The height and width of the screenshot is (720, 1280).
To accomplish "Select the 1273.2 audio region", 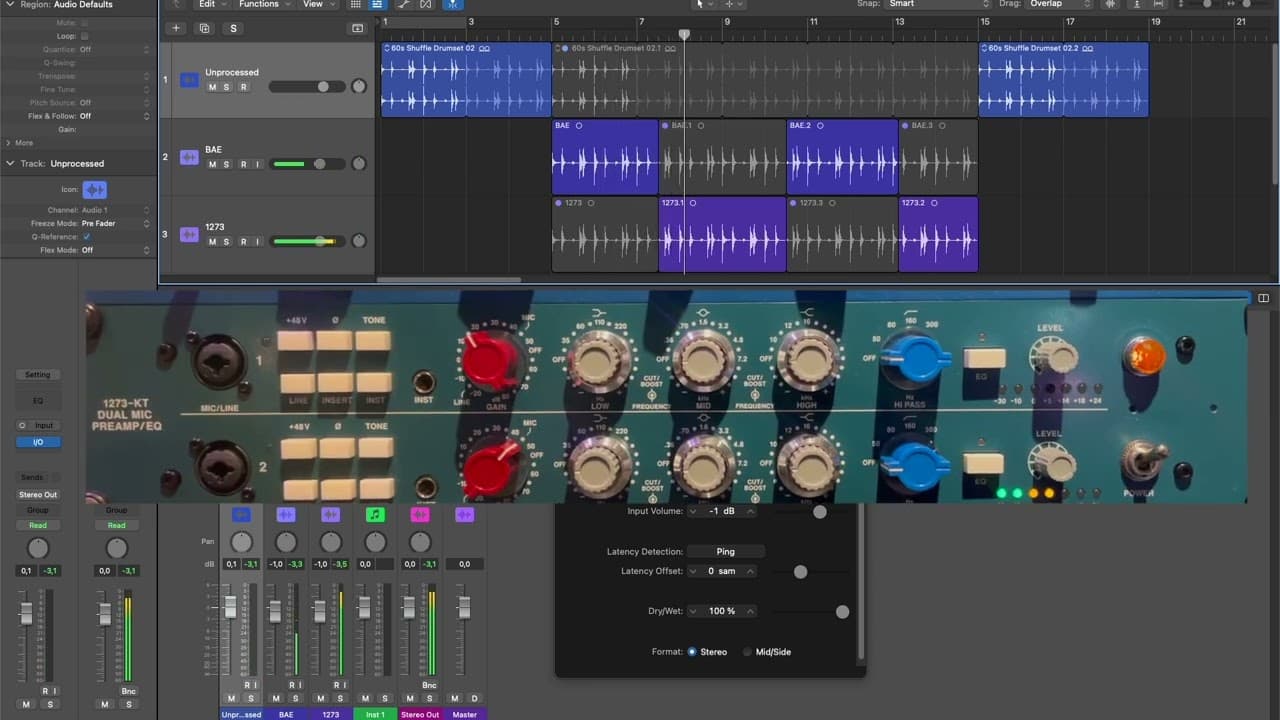I will pos(938,234).
